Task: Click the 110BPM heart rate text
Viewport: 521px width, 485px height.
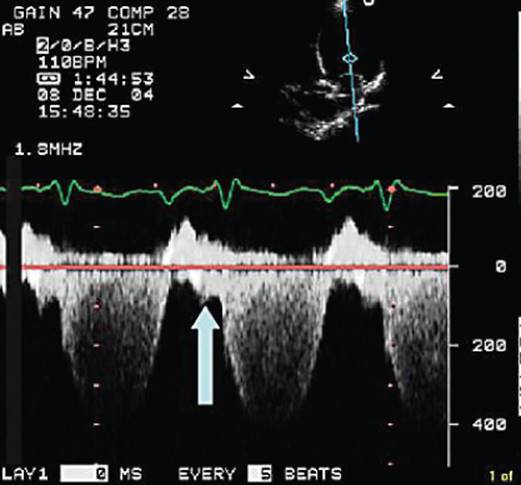Action: pyautogui.click(x=72, y=62)
